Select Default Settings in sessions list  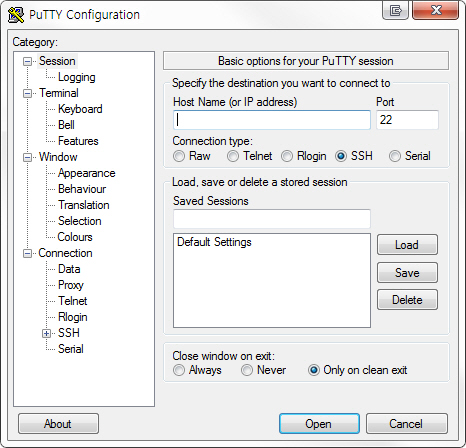point(214,242)
